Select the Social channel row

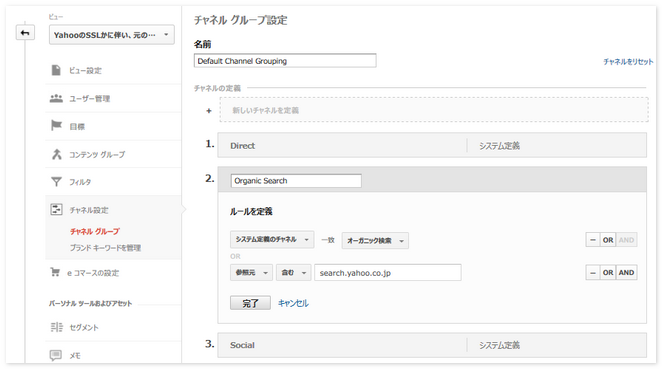[x=432, y=345]
